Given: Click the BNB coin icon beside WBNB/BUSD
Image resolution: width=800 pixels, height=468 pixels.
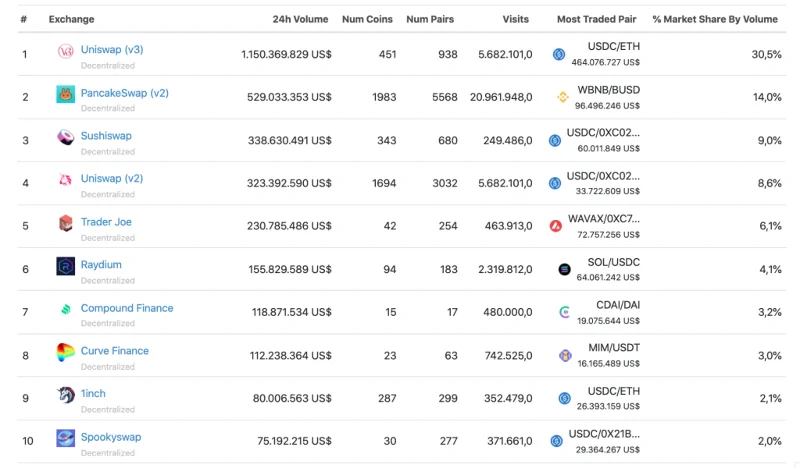Looking at the screenshot, I should coord(563,97).
